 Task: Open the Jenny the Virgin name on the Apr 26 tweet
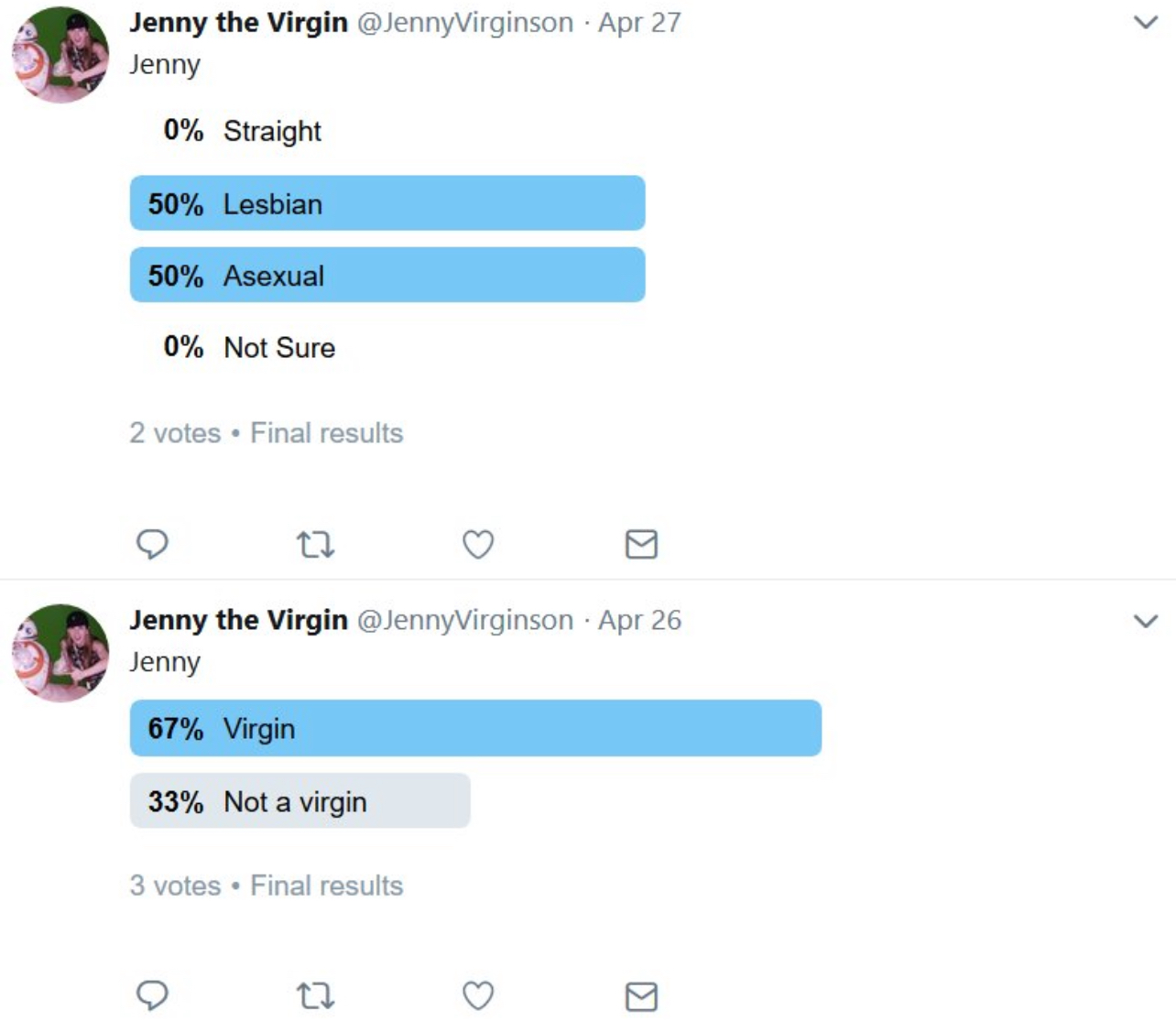pos(239,621)
